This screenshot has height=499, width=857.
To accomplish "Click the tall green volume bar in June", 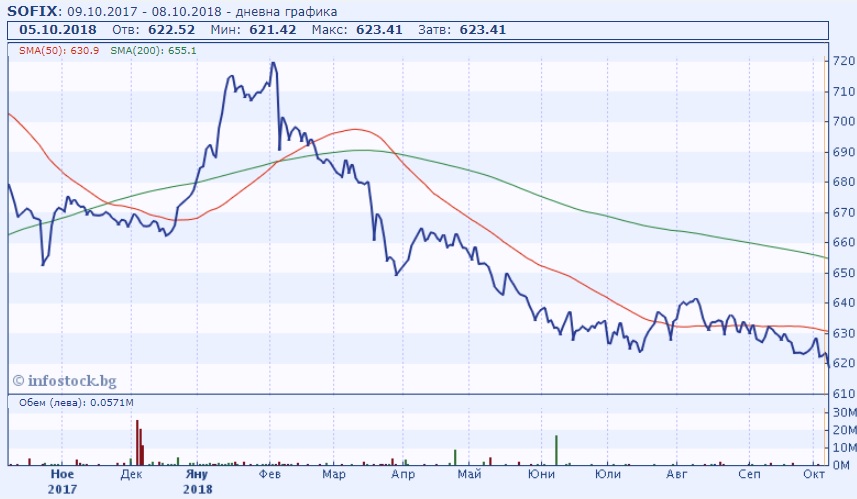I will coord(556,450).
